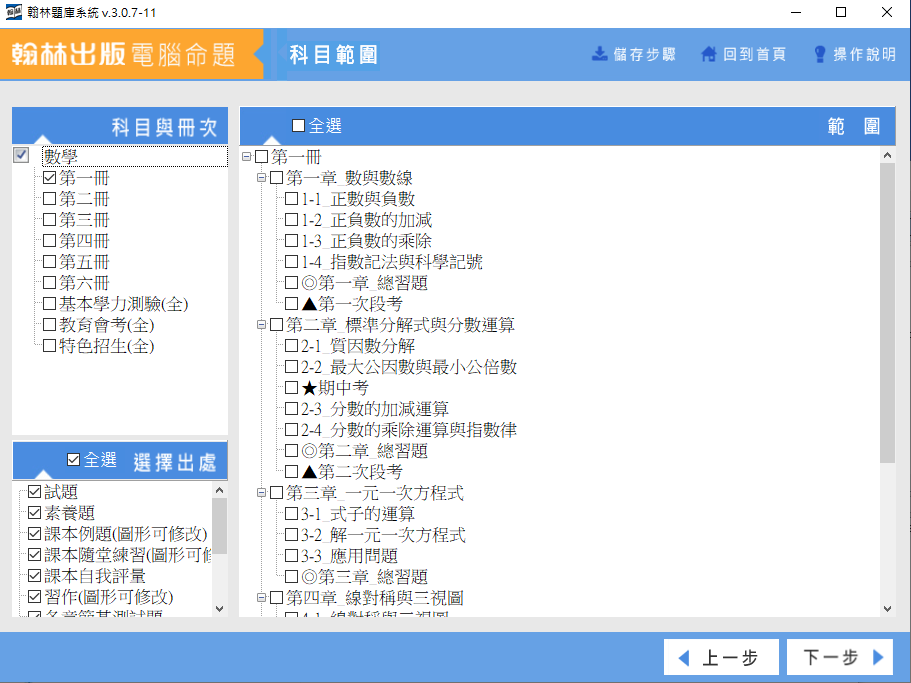This screenshot has height=683, width=911.
Task: Collapse the 第一冊 tree node in 範圍
Action: pos(246,156)
